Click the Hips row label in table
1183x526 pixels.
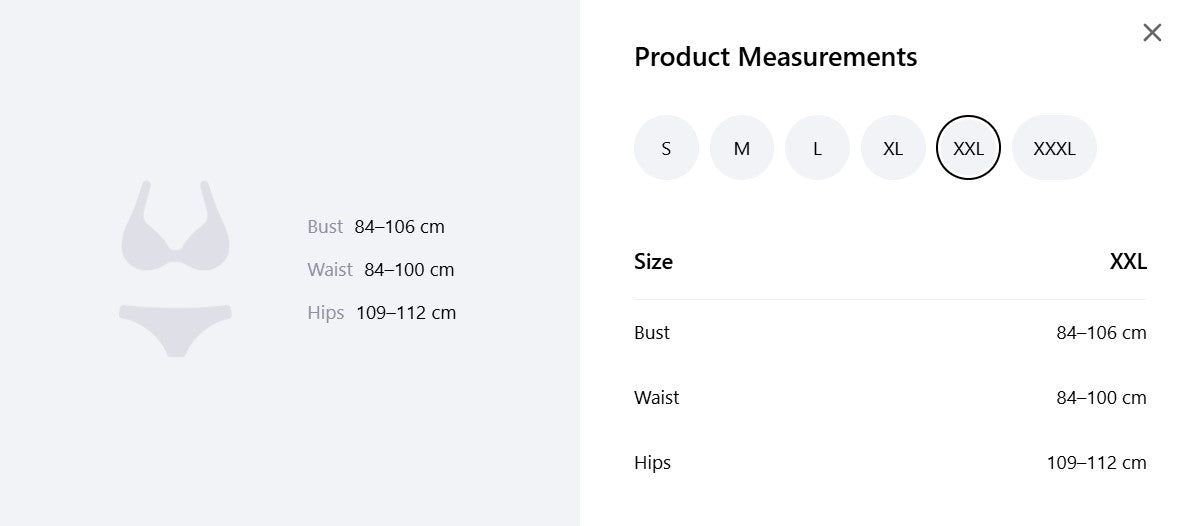pyautogui.click(x=652, y=463)
